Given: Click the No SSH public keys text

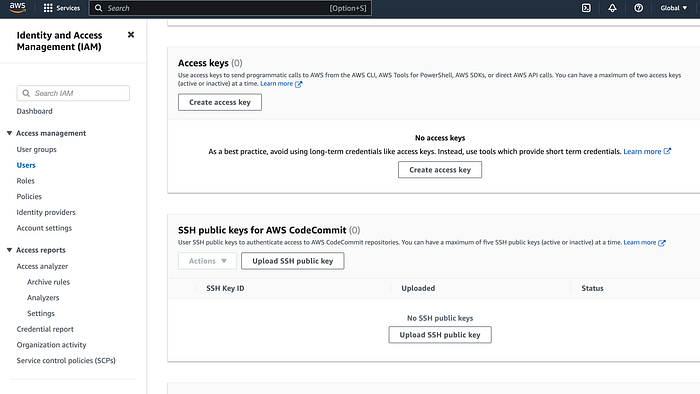Looking at the screenshot, I should [x=440, y=318].
